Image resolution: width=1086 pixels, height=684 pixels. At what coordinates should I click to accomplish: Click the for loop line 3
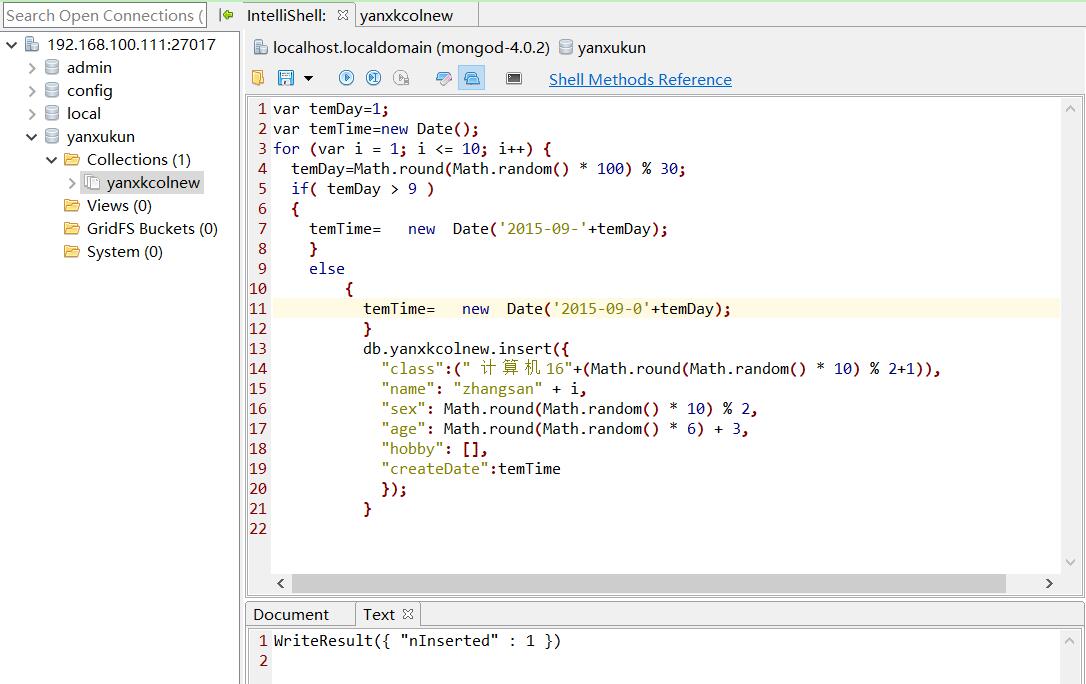tap(412, 149)
